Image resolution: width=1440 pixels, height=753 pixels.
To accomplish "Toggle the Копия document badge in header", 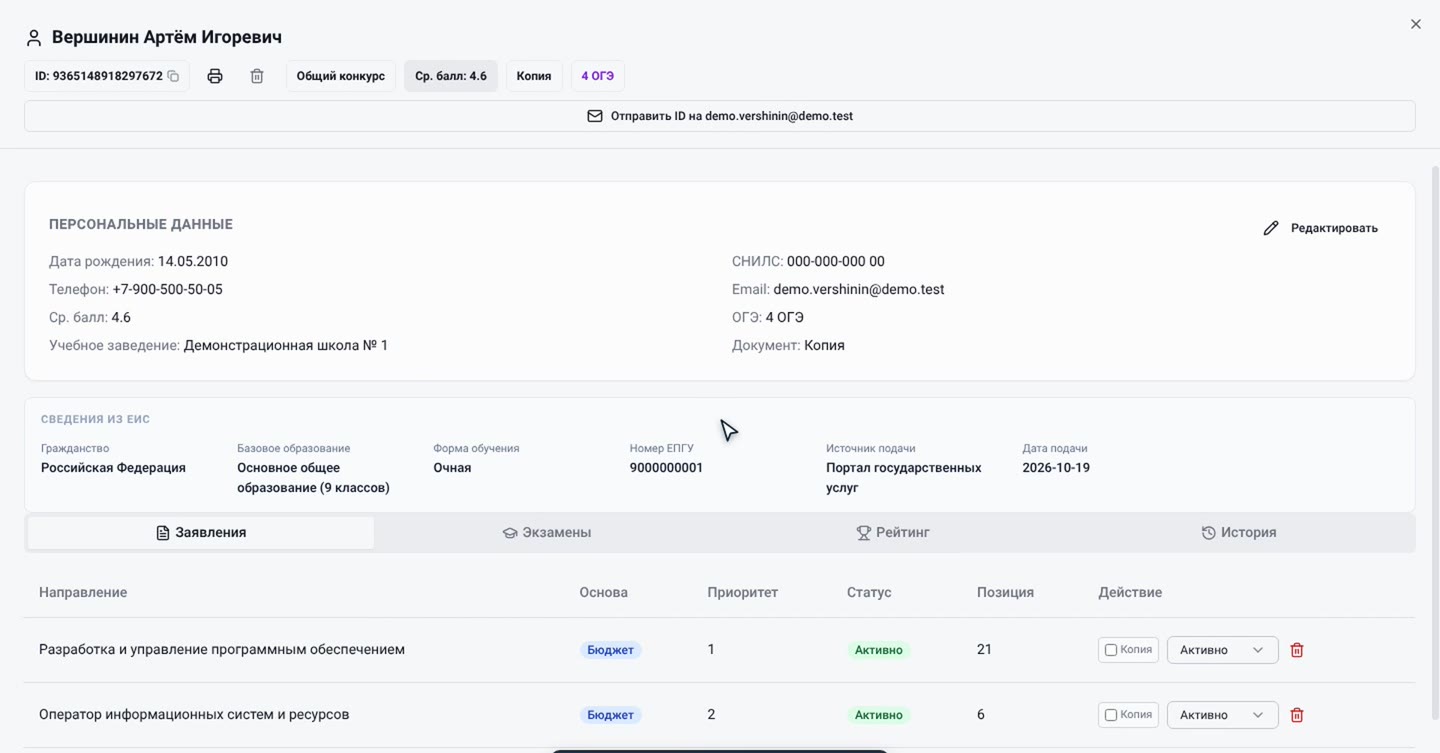I will (534, 76).
